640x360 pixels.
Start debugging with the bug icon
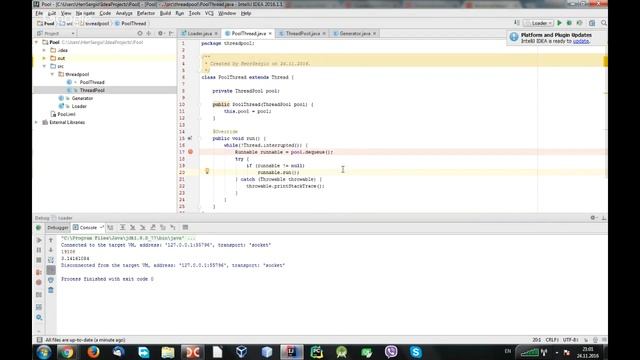click(569, 23)
